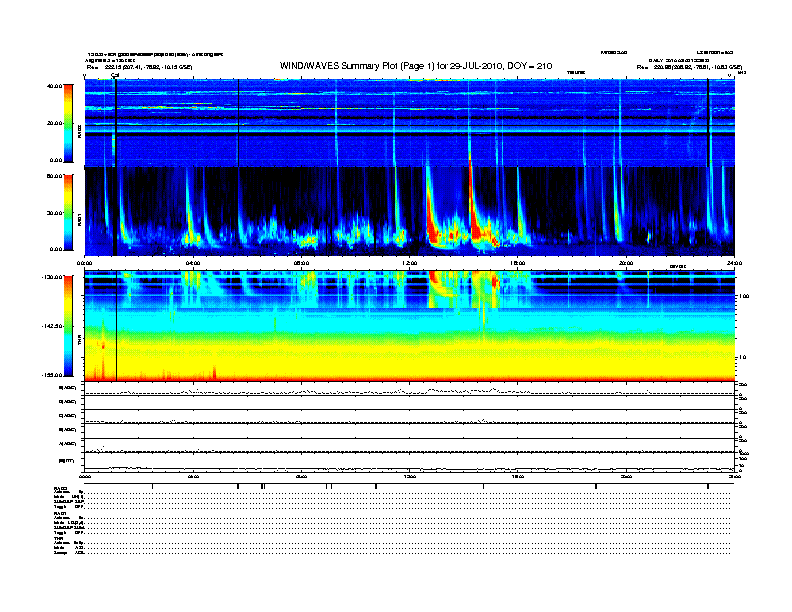Screen dimensions: 792x612
Task: Click the '100' frequency label right of TNR panel
Action: click(744, 296)
